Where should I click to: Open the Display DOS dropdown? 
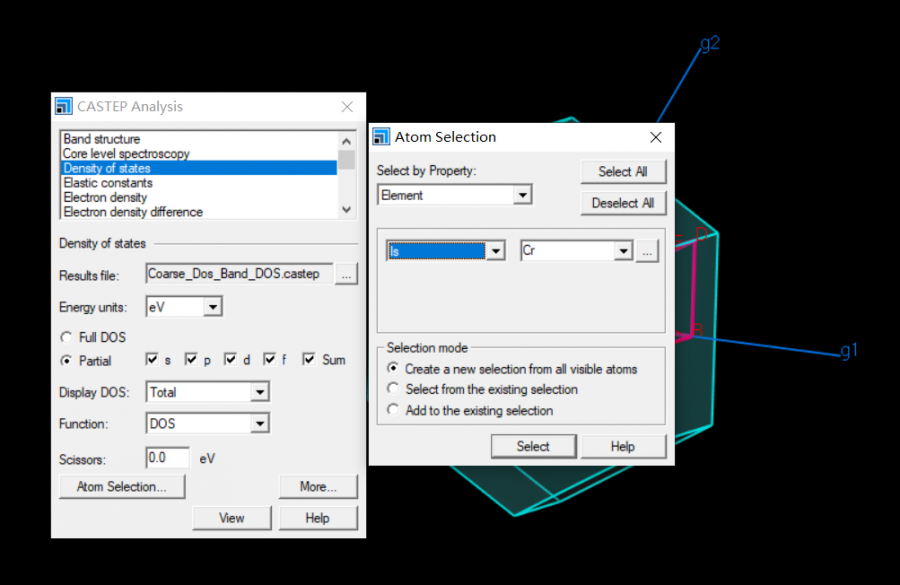point(260,393)
